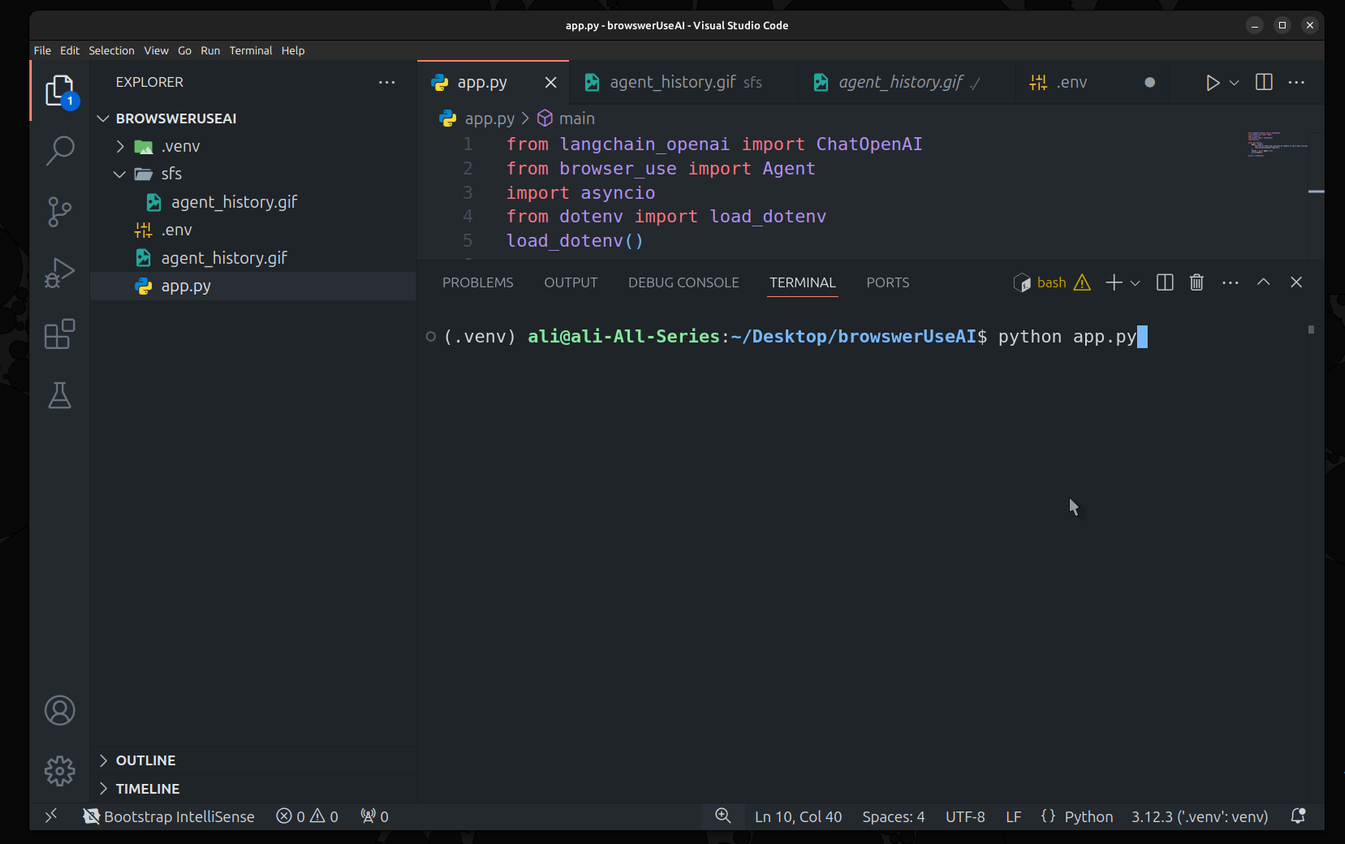Open the Help menu

[x=293, y=50]
